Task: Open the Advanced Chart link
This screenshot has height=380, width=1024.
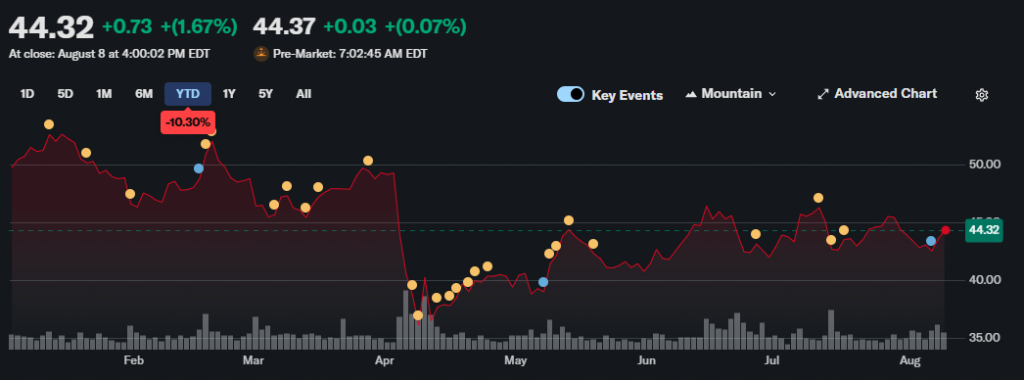Action: tap(877, 94)
